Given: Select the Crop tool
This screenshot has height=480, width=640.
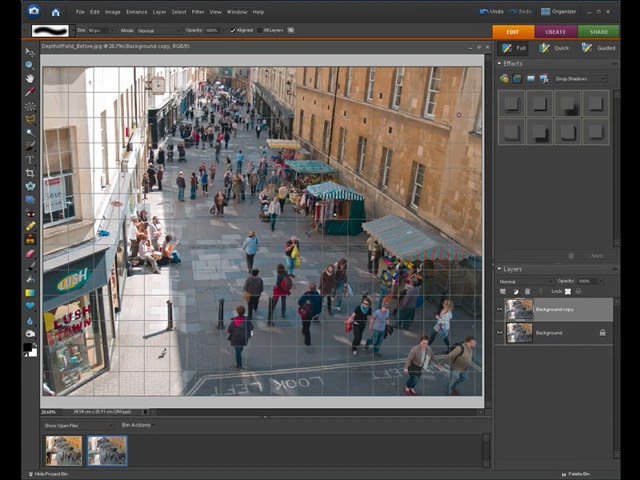Looking at the screenshot, I should pos(30,173).
